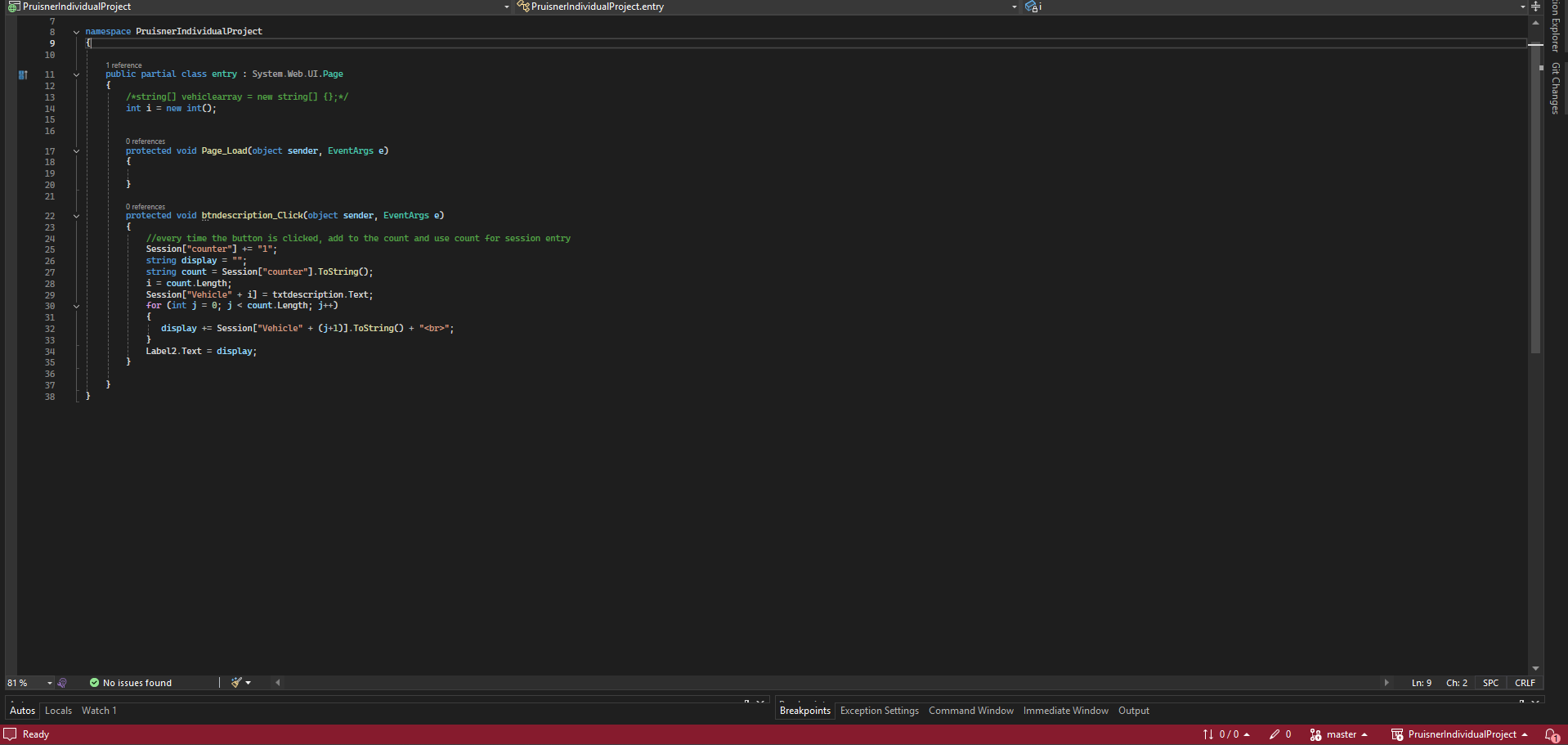Image resolution: width=1568 pixels, height=745 pixels.
Task: Click the code cleanup broom icon
Action: click(x=236, y=683)
